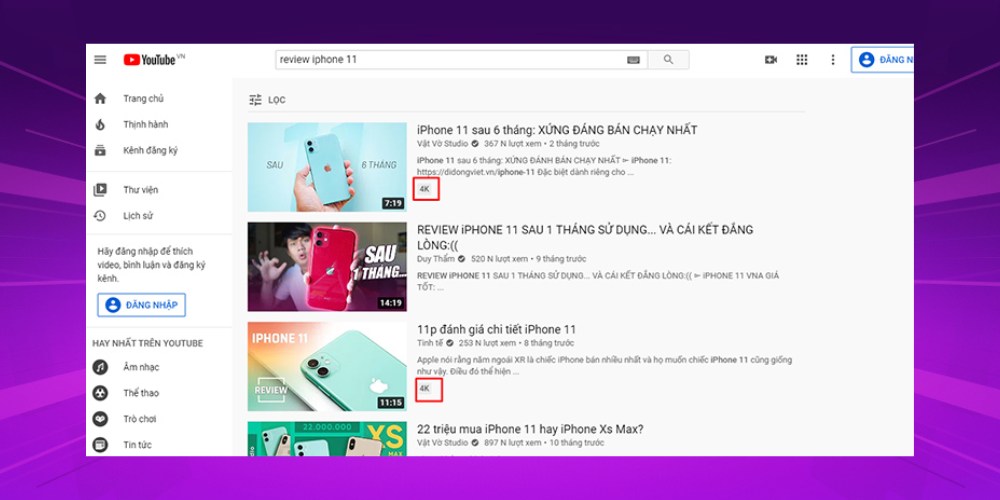Open the XS MAX comparison thumbnail
Screen dimensions: 1000x500
[327, 439]
